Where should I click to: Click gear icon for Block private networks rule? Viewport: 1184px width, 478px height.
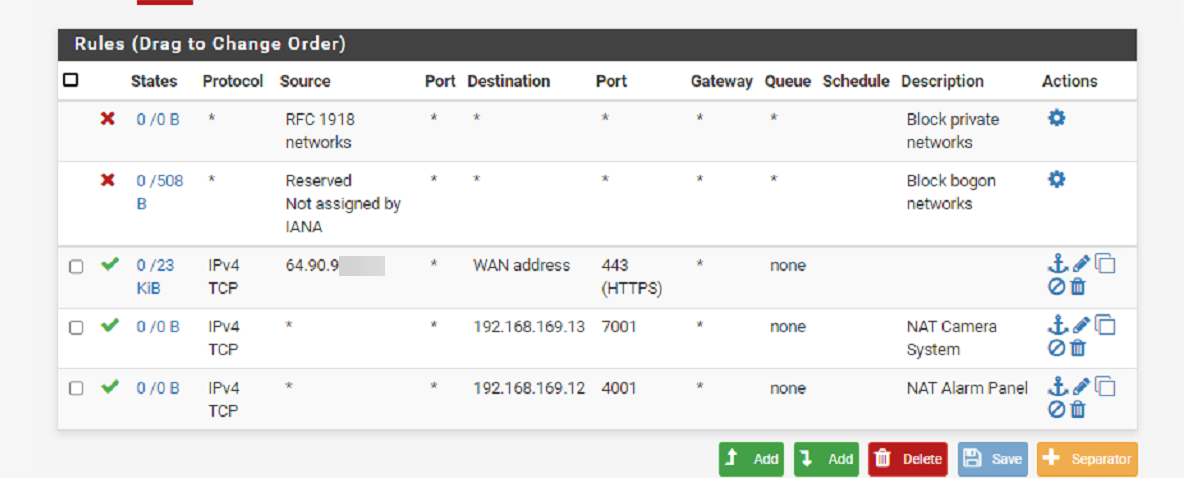(x=1056, y=118)
